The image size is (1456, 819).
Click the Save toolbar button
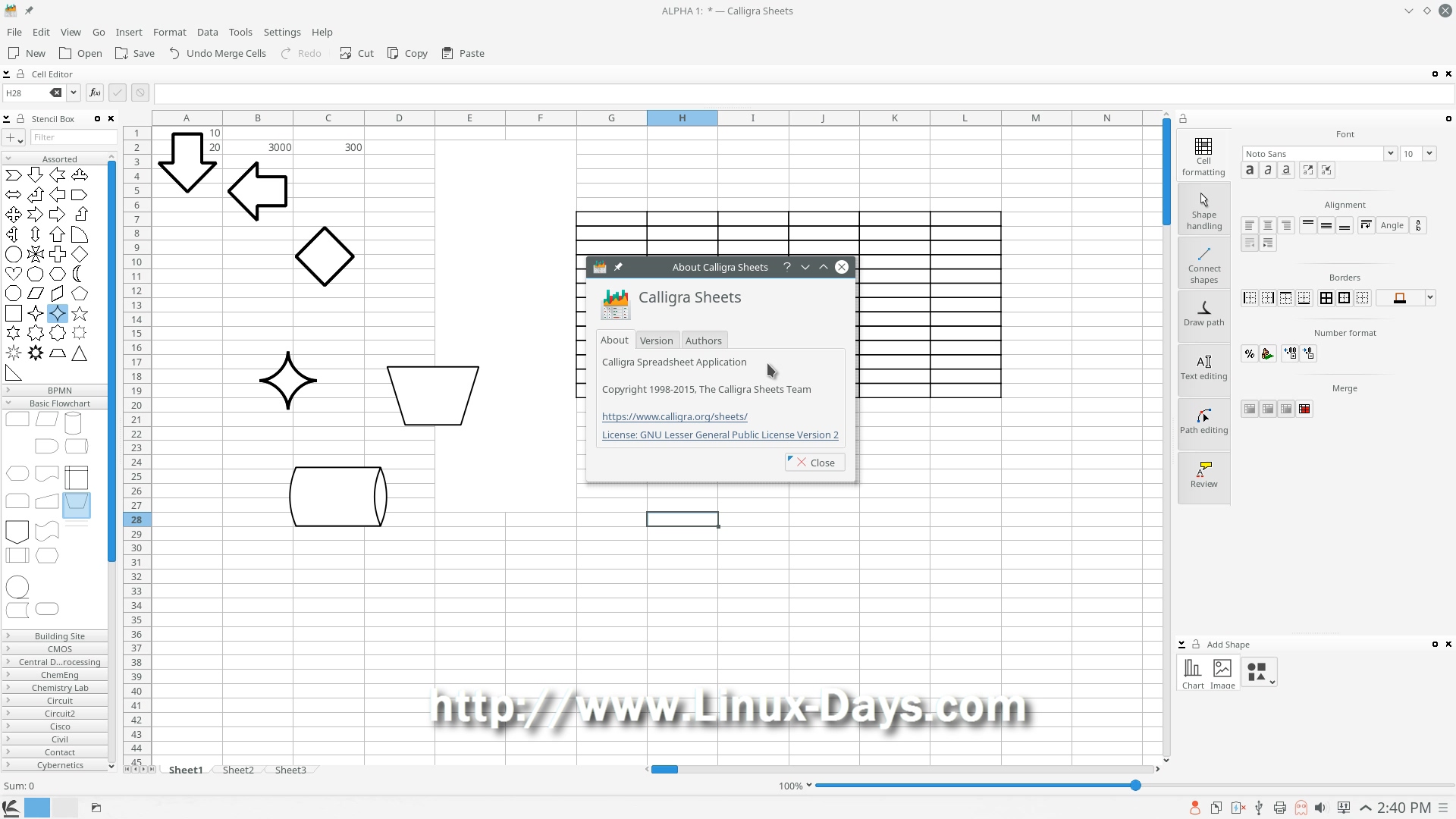click(x=135, y=53)
